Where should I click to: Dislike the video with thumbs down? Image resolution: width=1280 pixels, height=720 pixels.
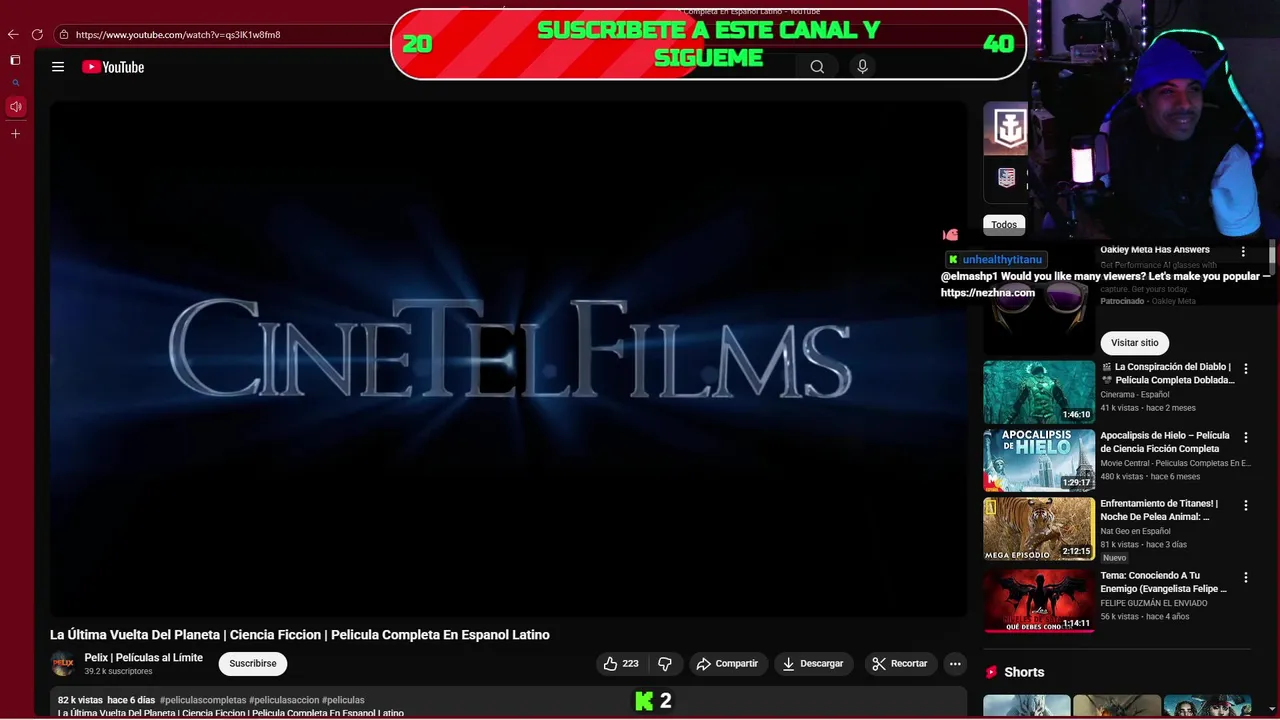[664, 663]
